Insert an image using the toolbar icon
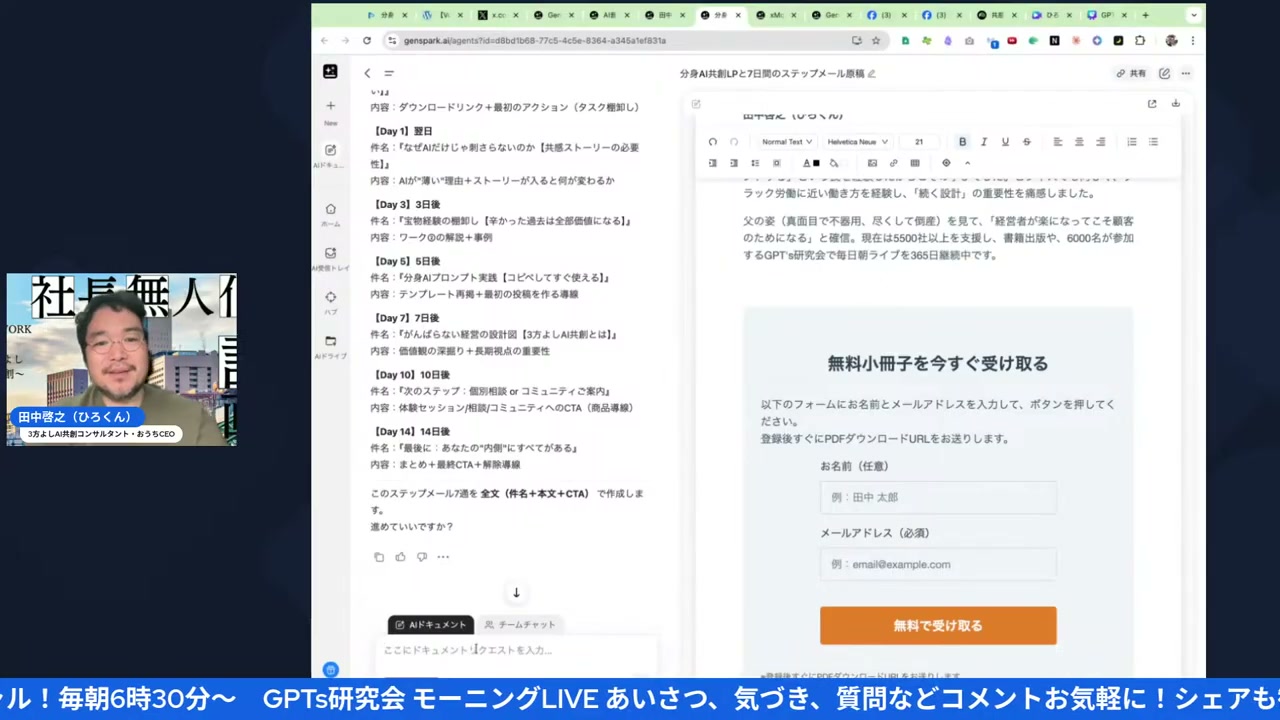This screenshot has height=720, width=1280. pyautogui.click(x=871, y=163)
